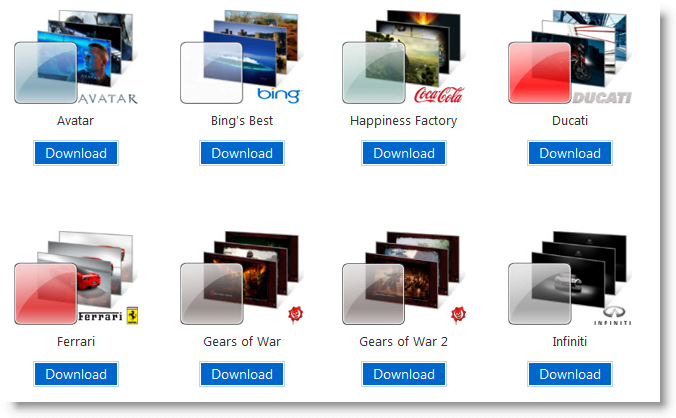The height and width of the screenshot is (418, 676).
Task: Click the Ferrari prancing horse badge
Action: (x=132, y=316)
